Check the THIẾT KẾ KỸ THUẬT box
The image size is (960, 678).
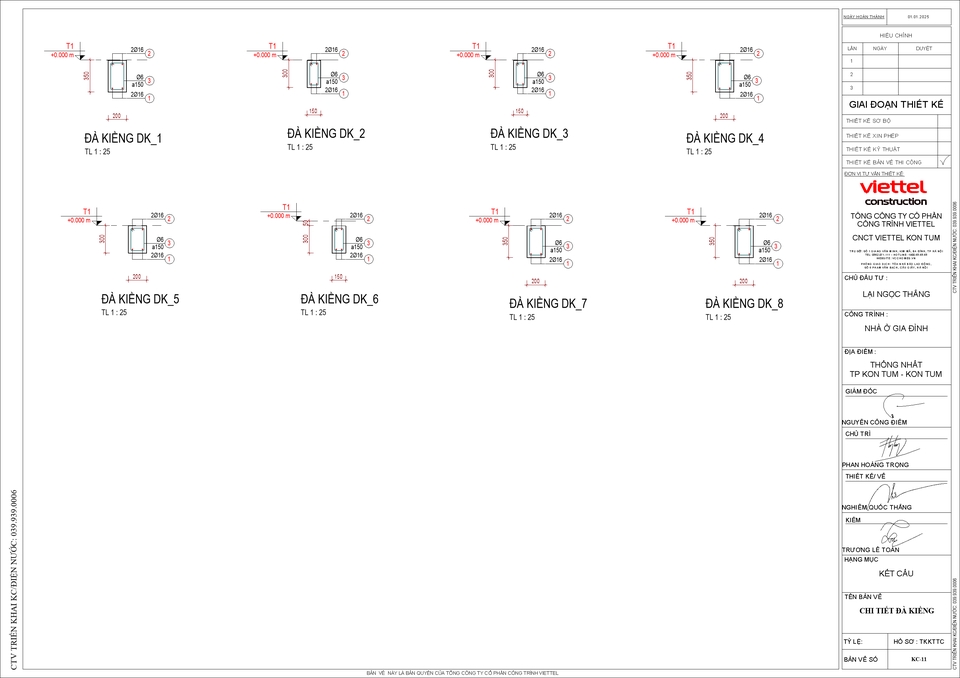point(944,148)
